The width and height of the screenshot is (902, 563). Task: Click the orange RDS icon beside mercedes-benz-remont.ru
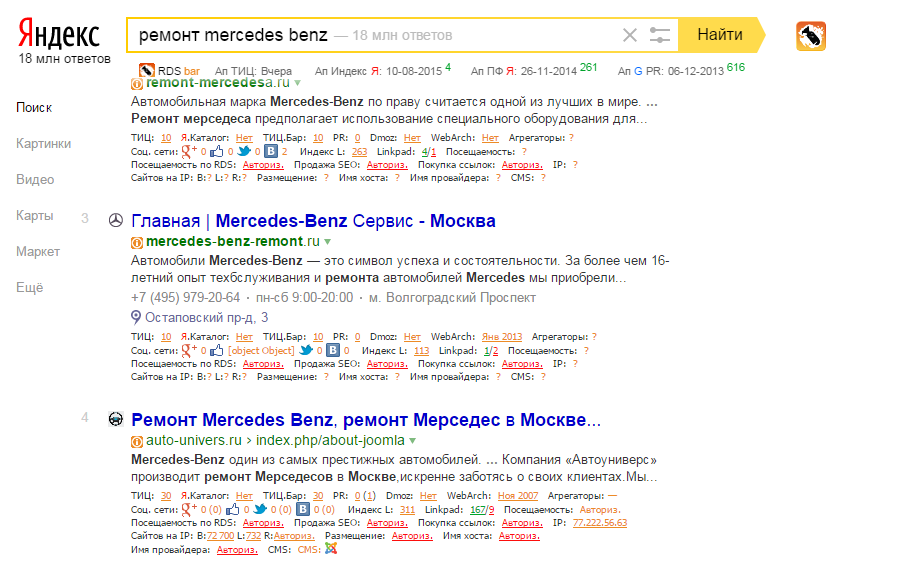137,242
